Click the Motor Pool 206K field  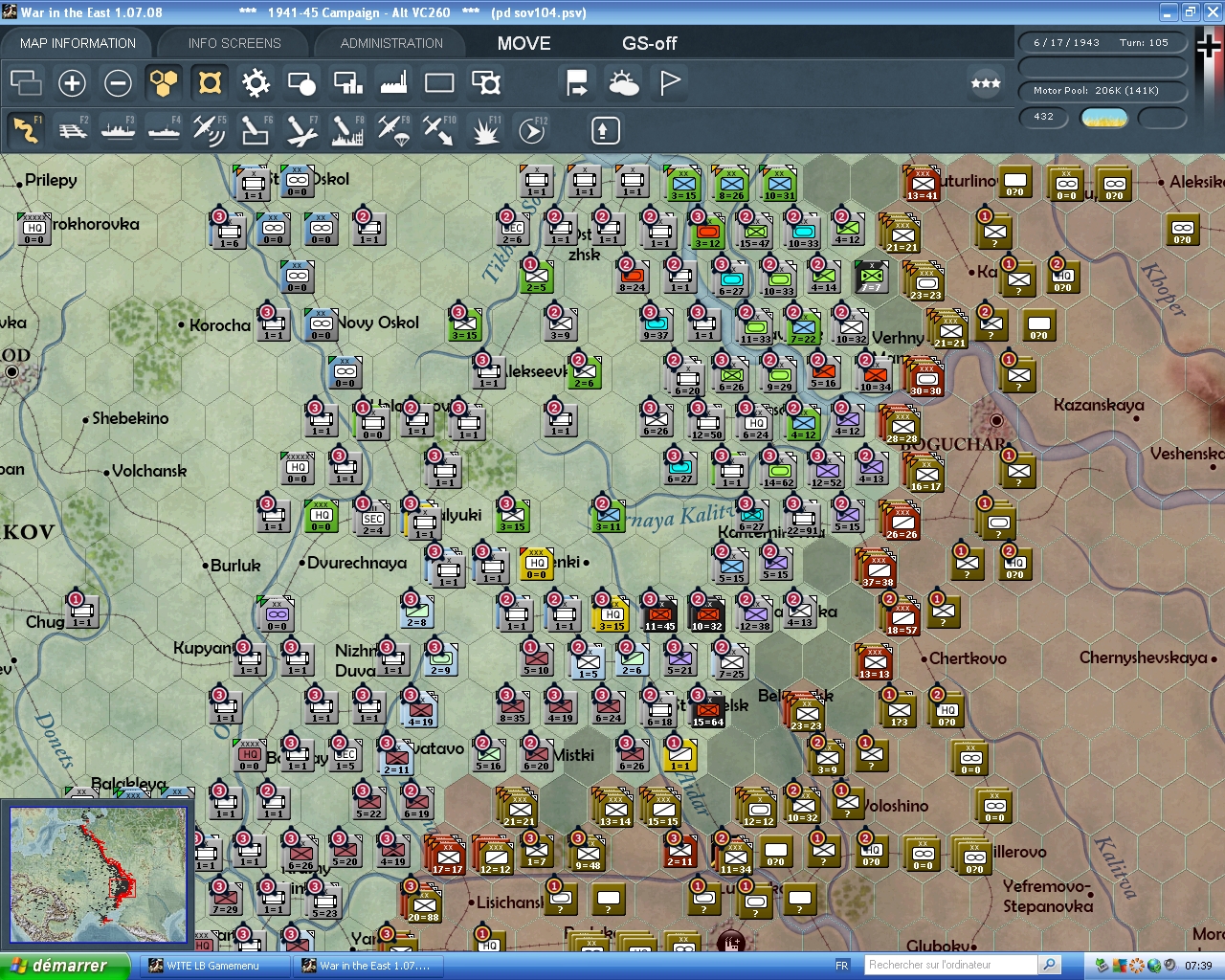coord(1102,90)
